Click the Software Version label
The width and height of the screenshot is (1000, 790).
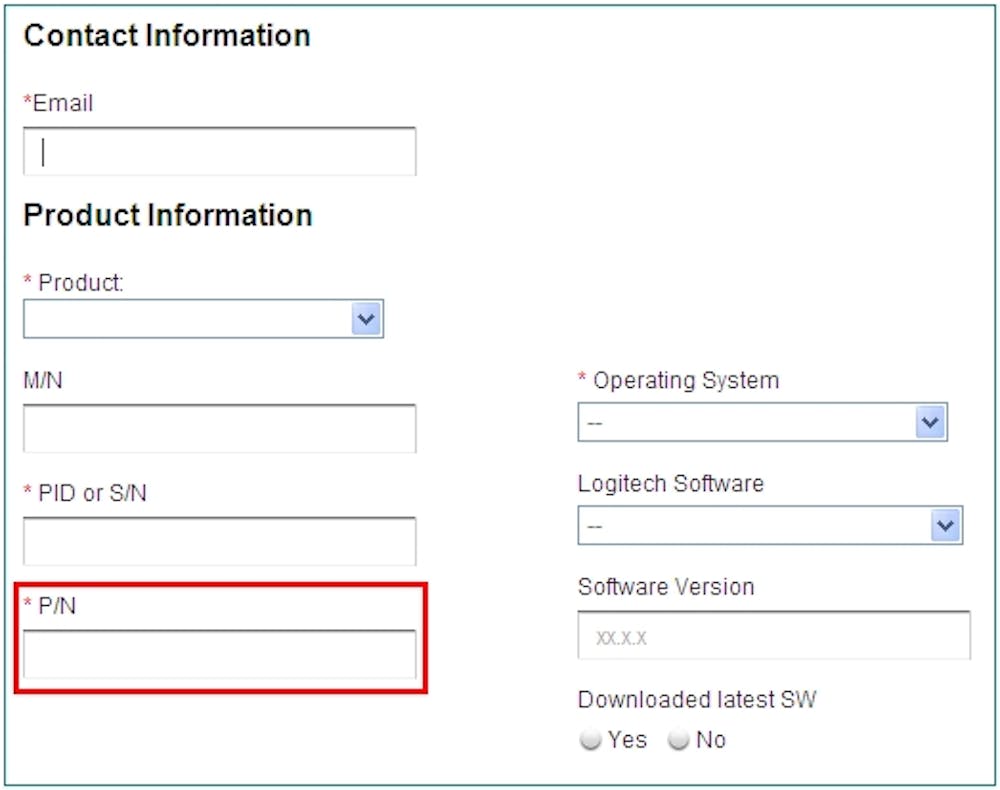[x=666, y=587]
